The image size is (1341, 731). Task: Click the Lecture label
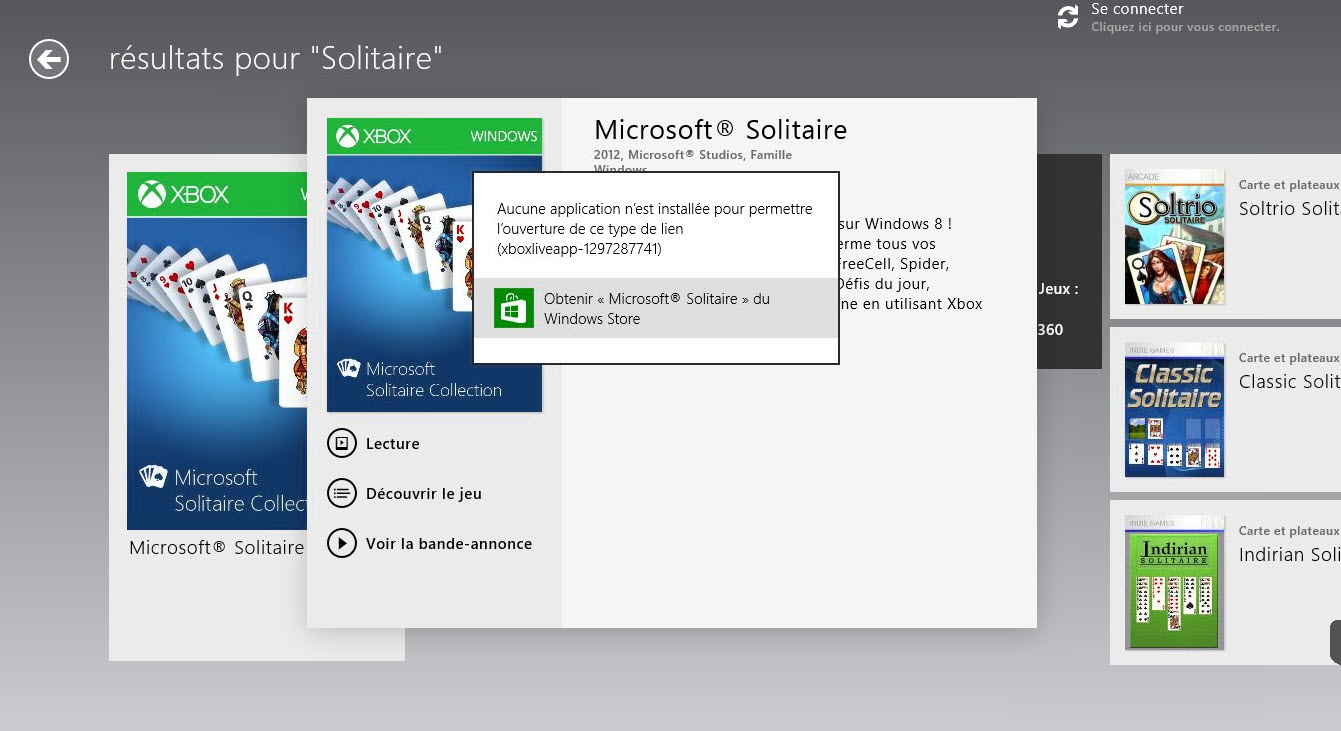click(x=393, y=444)
